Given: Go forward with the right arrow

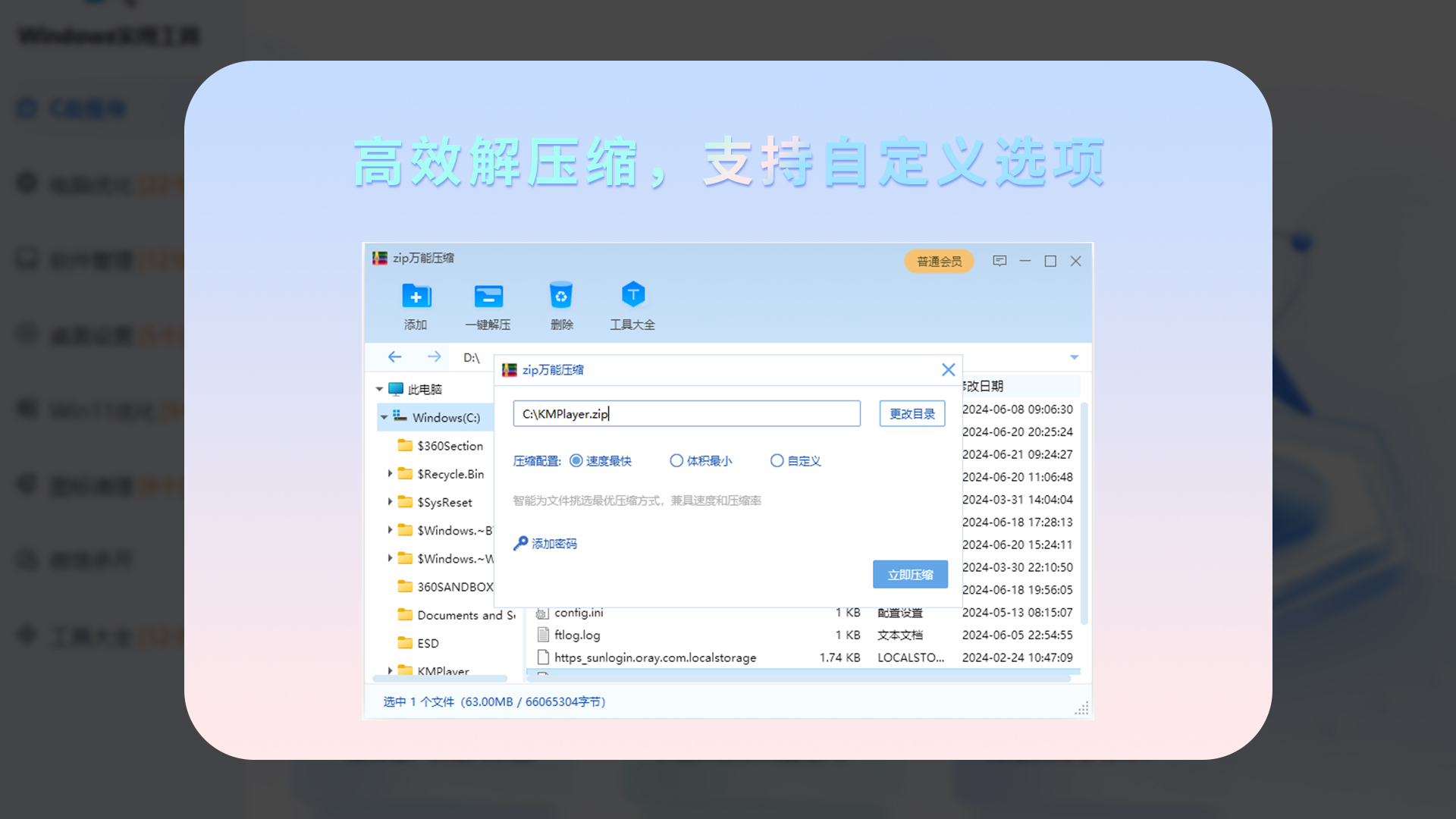Looking at the screenshot, I should pos(434,356).
